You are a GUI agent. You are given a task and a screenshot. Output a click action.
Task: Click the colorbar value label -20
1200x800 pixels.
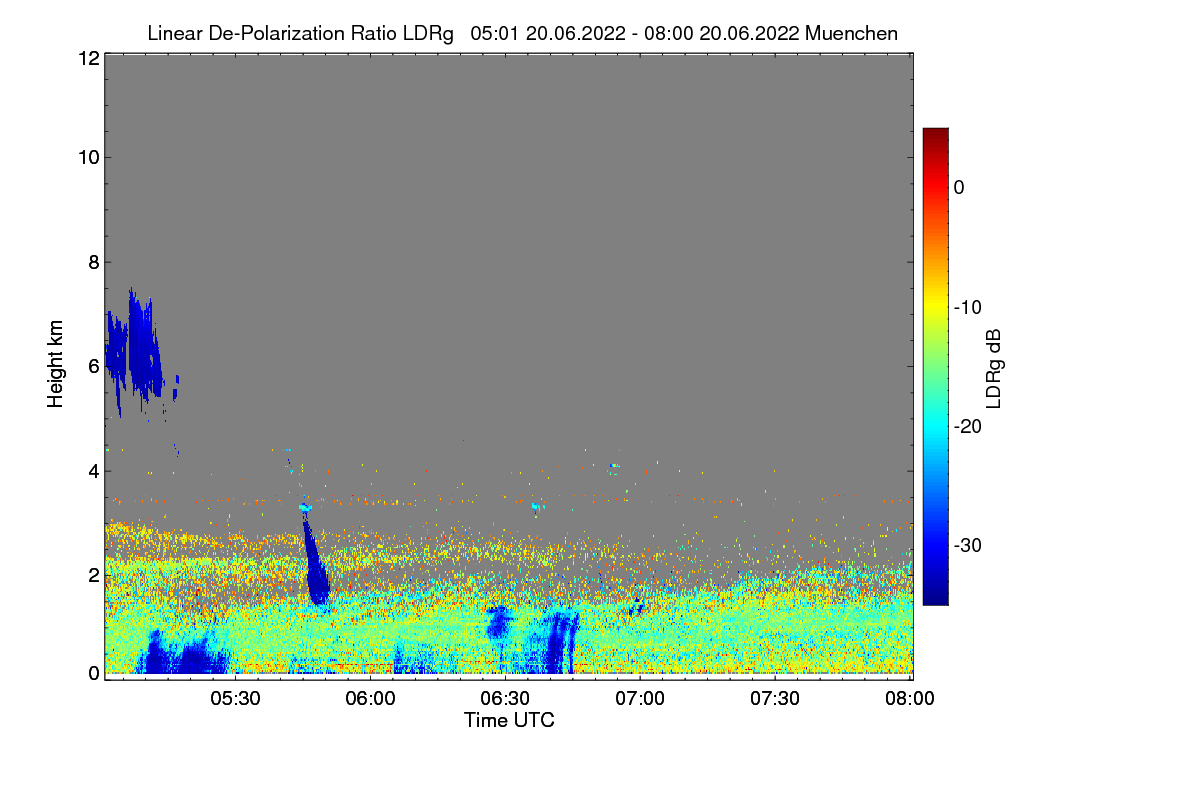(x=966, y=426)
